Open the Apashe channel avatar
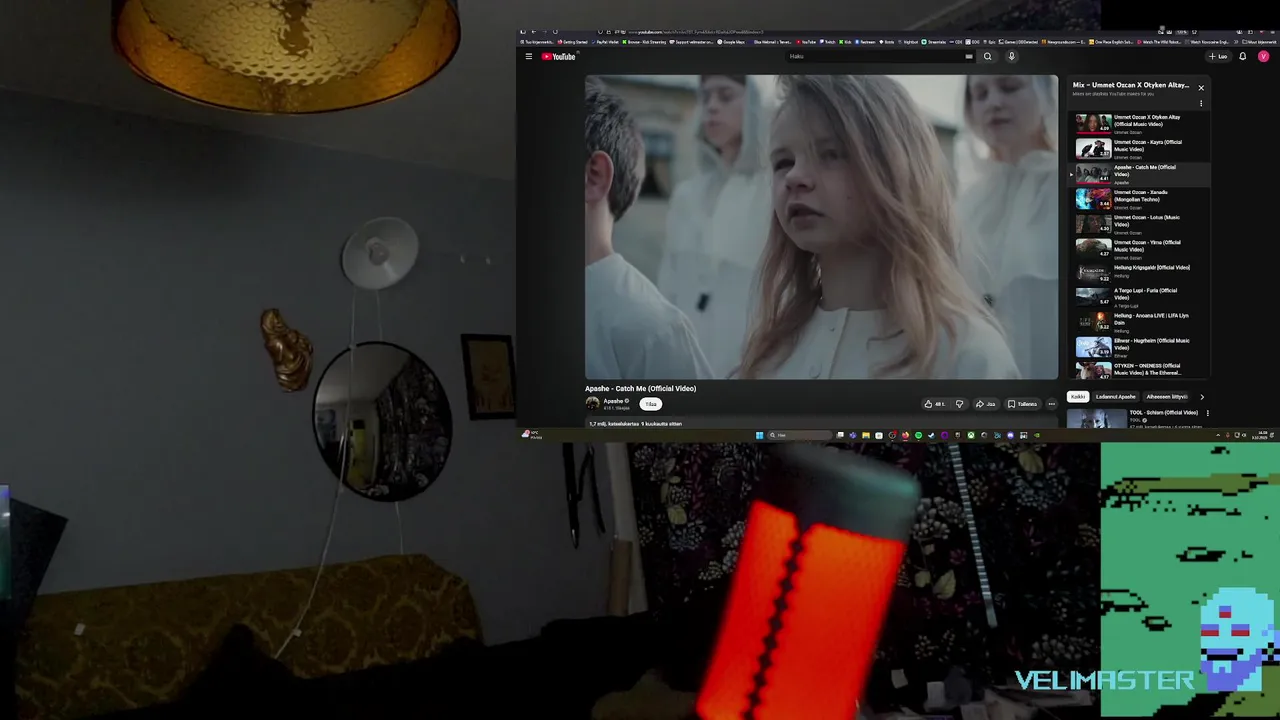This screenshot has width=1280, height=720. [592, 404]
